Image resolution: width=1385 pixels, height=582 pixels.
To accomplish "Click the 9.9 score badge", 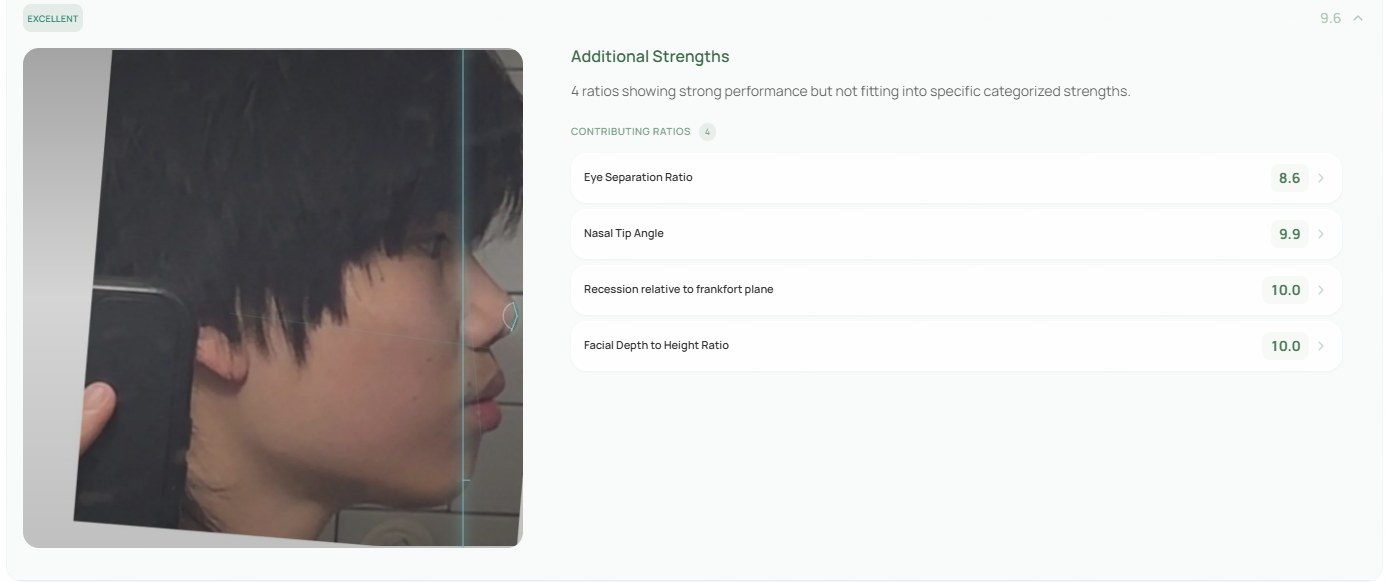I will (1289, 234).
